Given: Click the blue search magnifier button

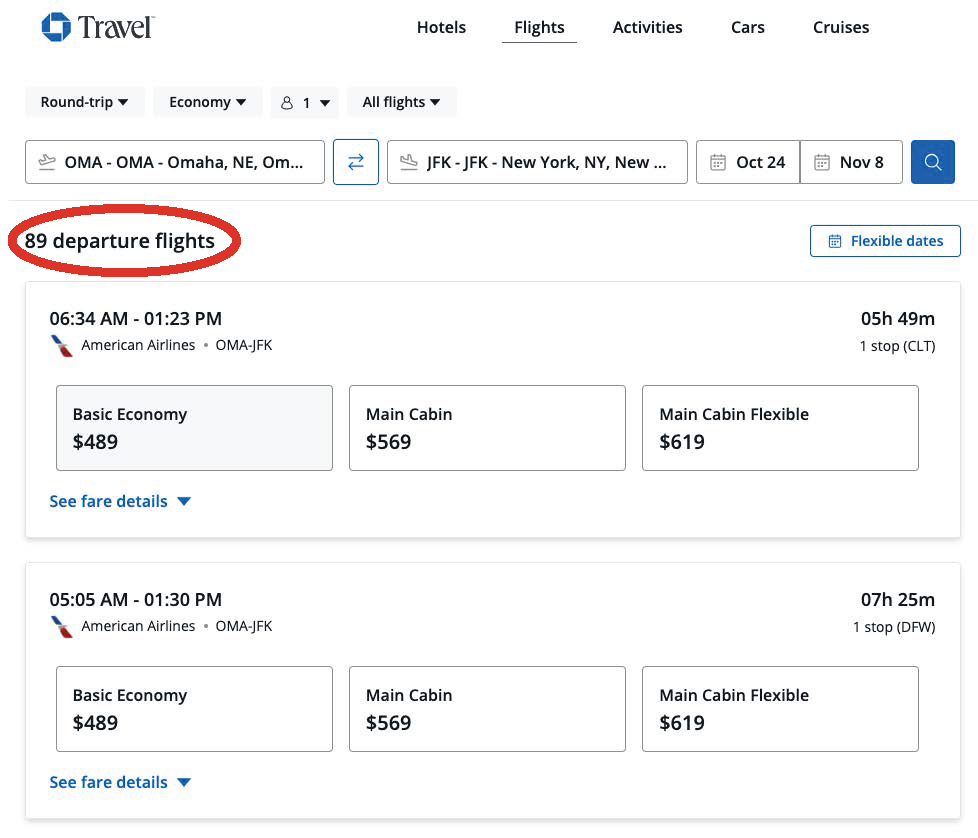Looking at the screenshot, I should 932,162.
